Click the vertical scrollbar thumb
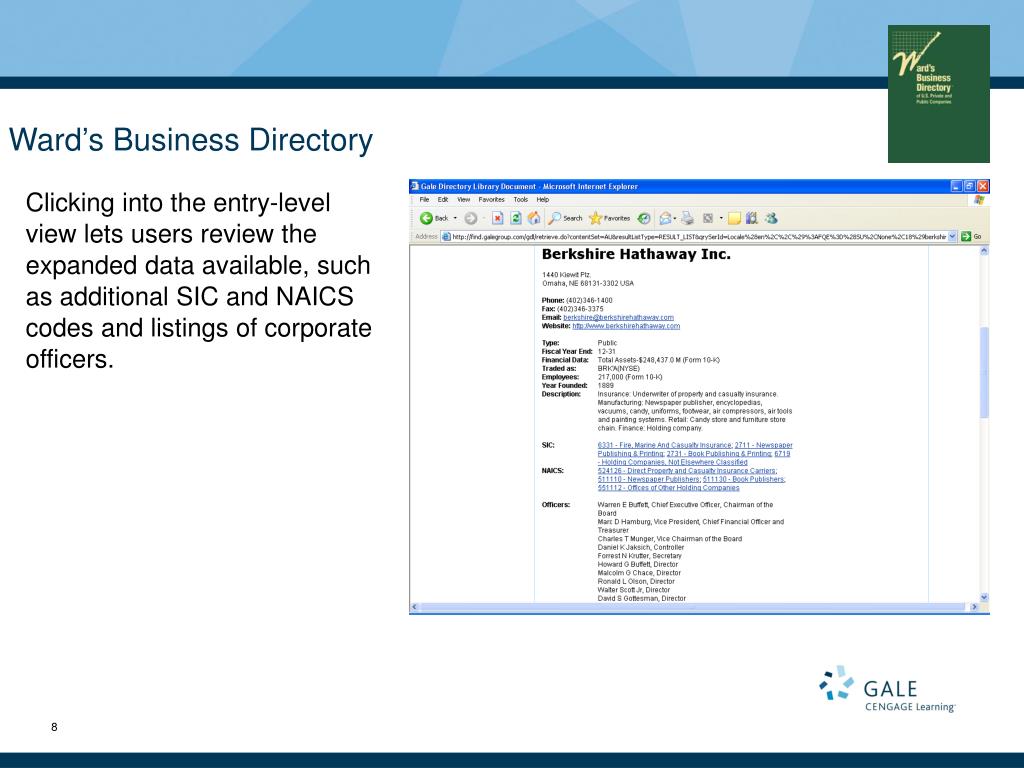This screenshot has height=768, width=1024. click(x=984, y=372)
